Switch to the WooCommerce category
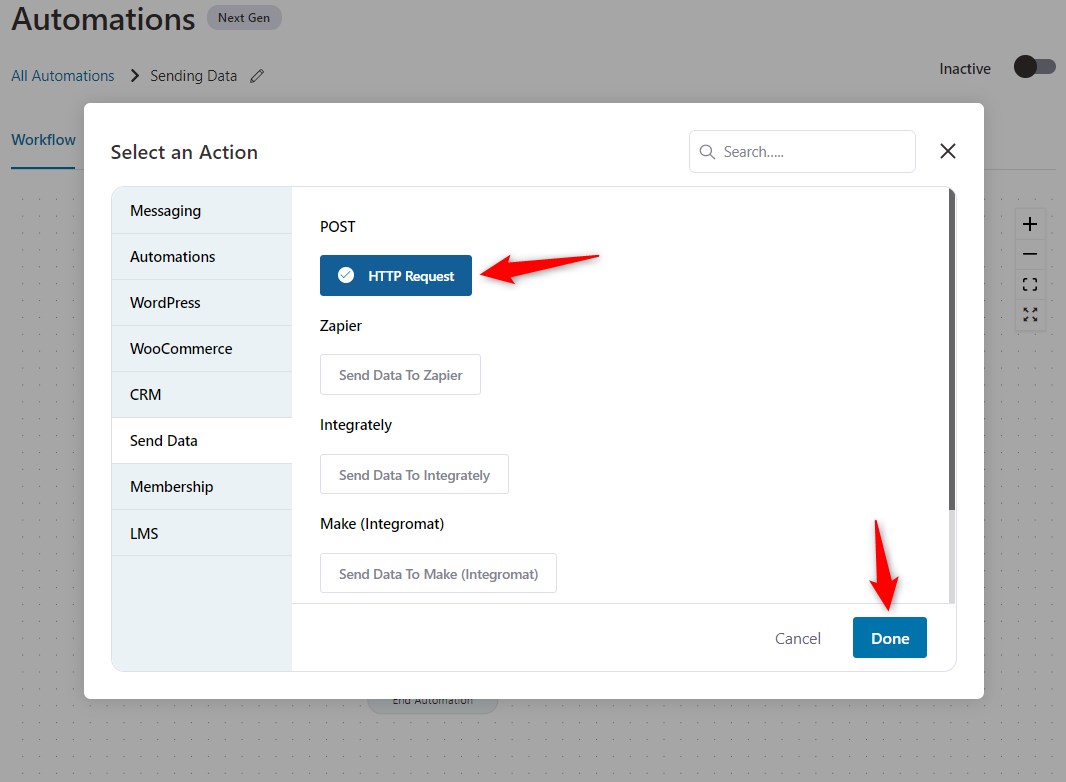 [181, 349]
